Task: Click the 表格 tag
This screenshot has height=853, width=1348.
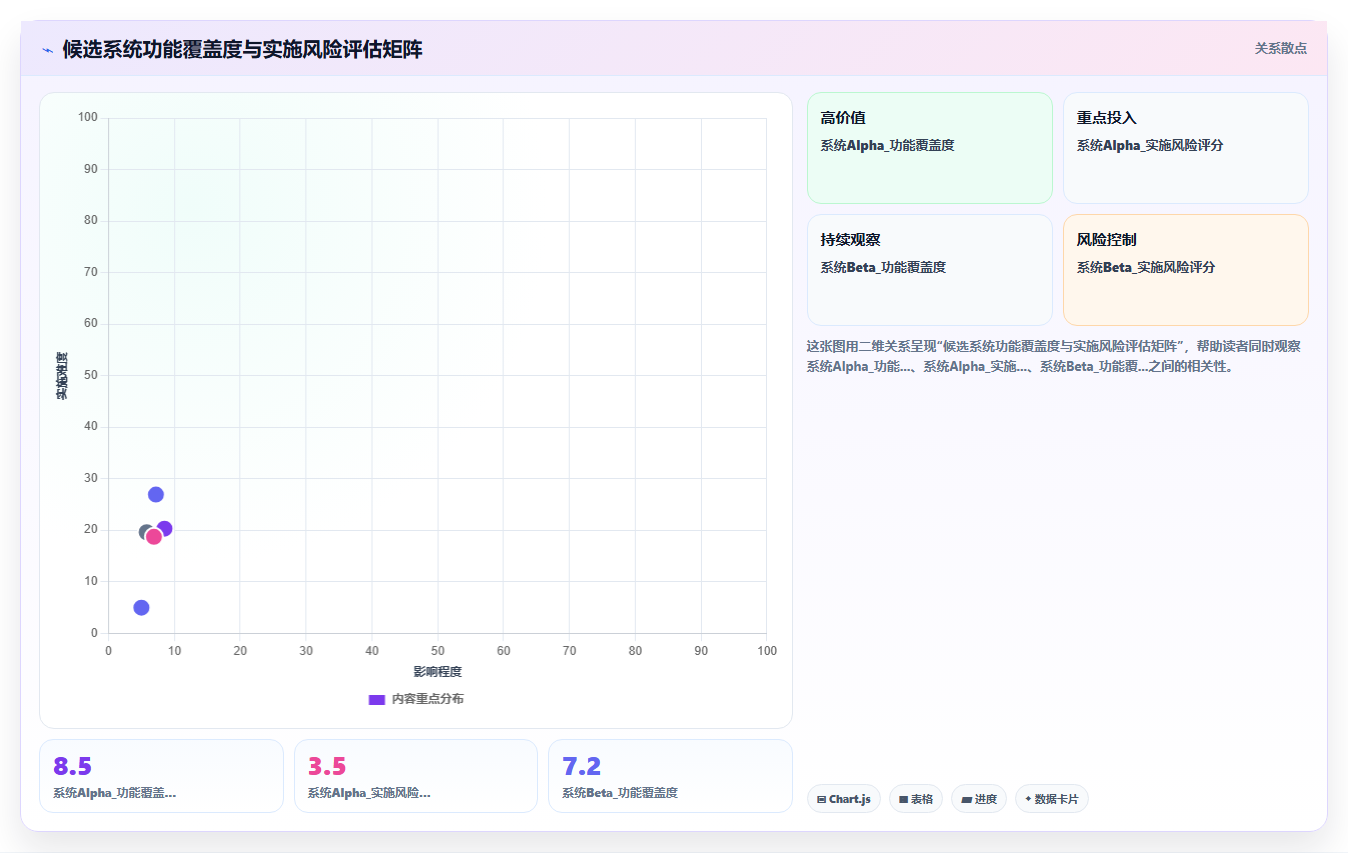Action: point(916,799)
